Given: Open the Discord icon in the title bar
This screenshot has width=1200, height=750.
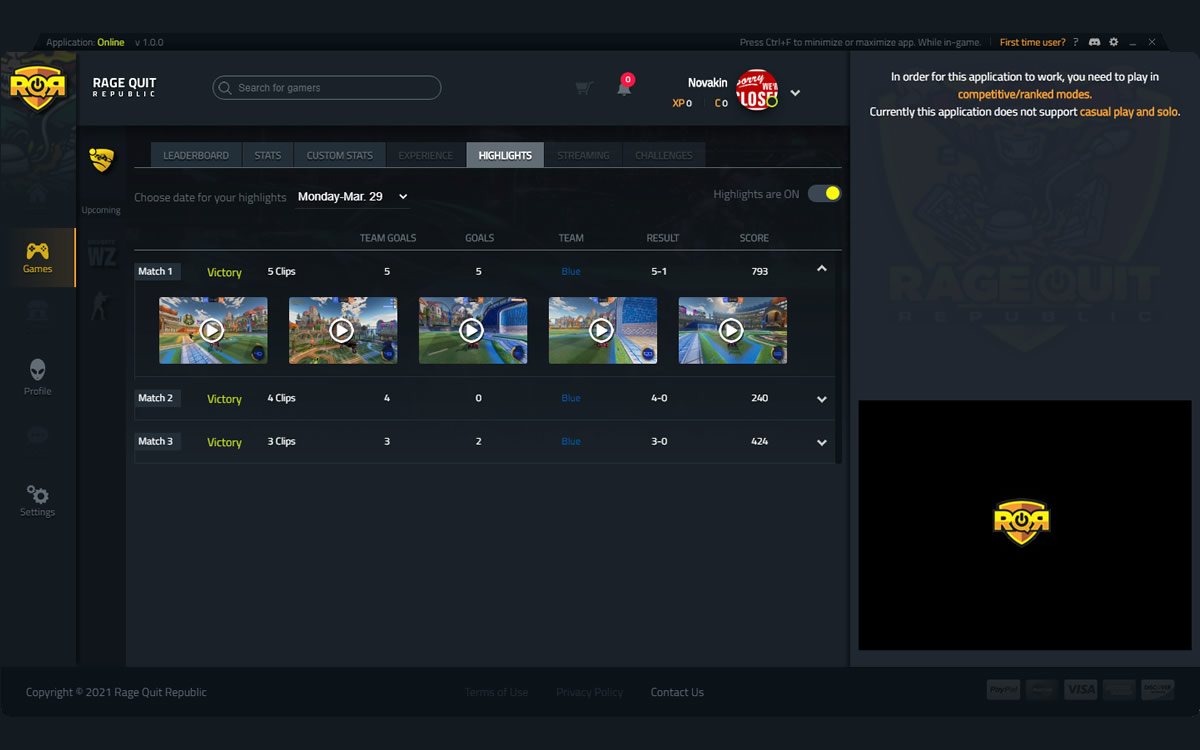Looking at the screenshot, I should (x=1094, y=42).
